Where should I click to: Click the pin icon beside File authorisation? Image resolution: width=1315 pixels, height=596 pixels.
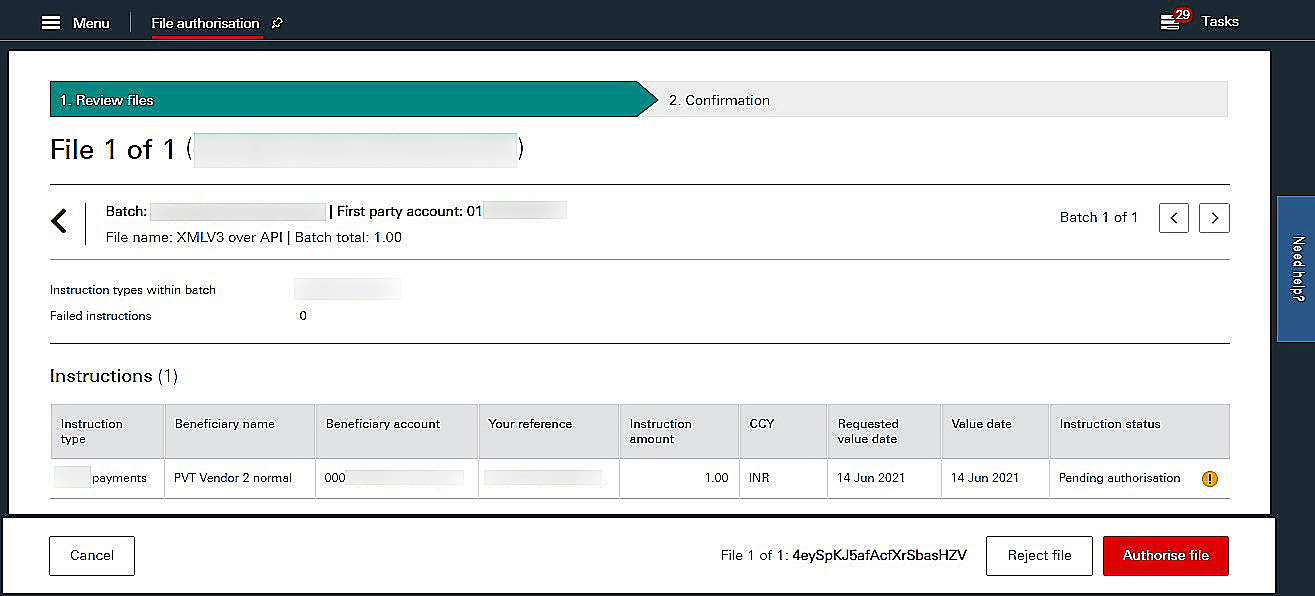[275, 21]
